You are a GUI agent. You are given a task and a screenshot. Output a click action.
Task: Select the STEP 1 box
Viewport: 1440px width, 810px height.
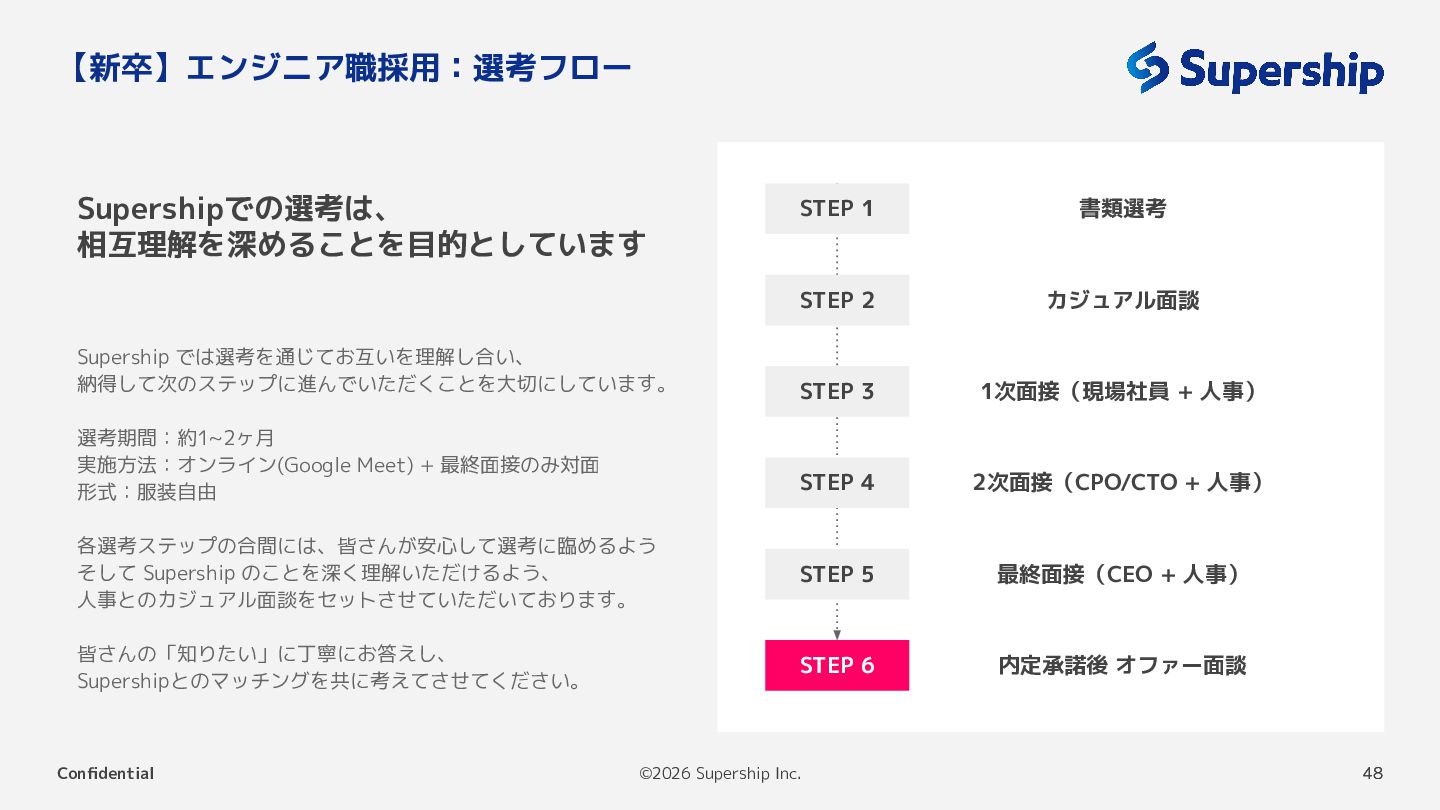pos(837,208)
